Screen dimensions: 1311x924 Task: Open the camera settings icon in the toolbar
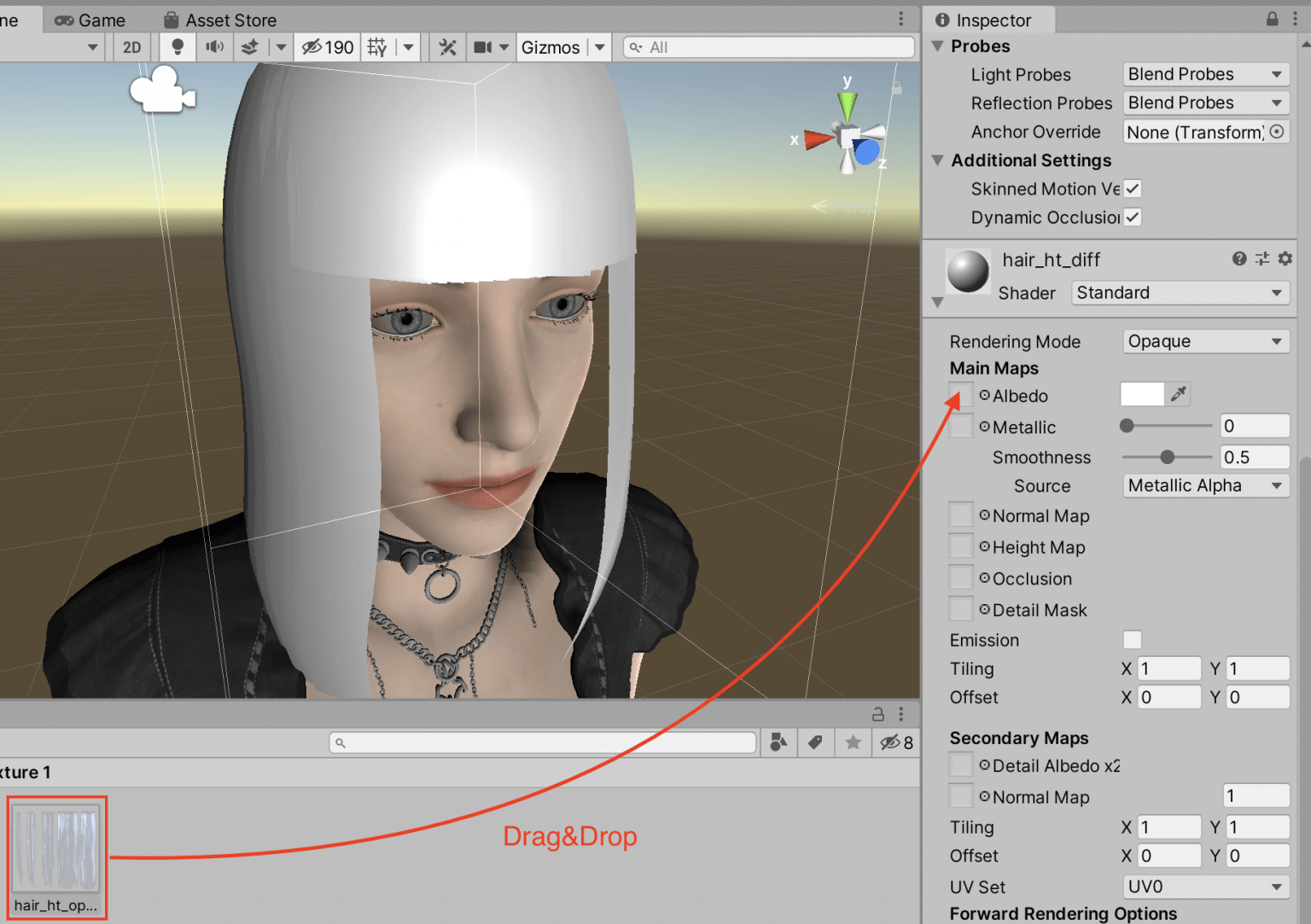[x=483, y=47]
